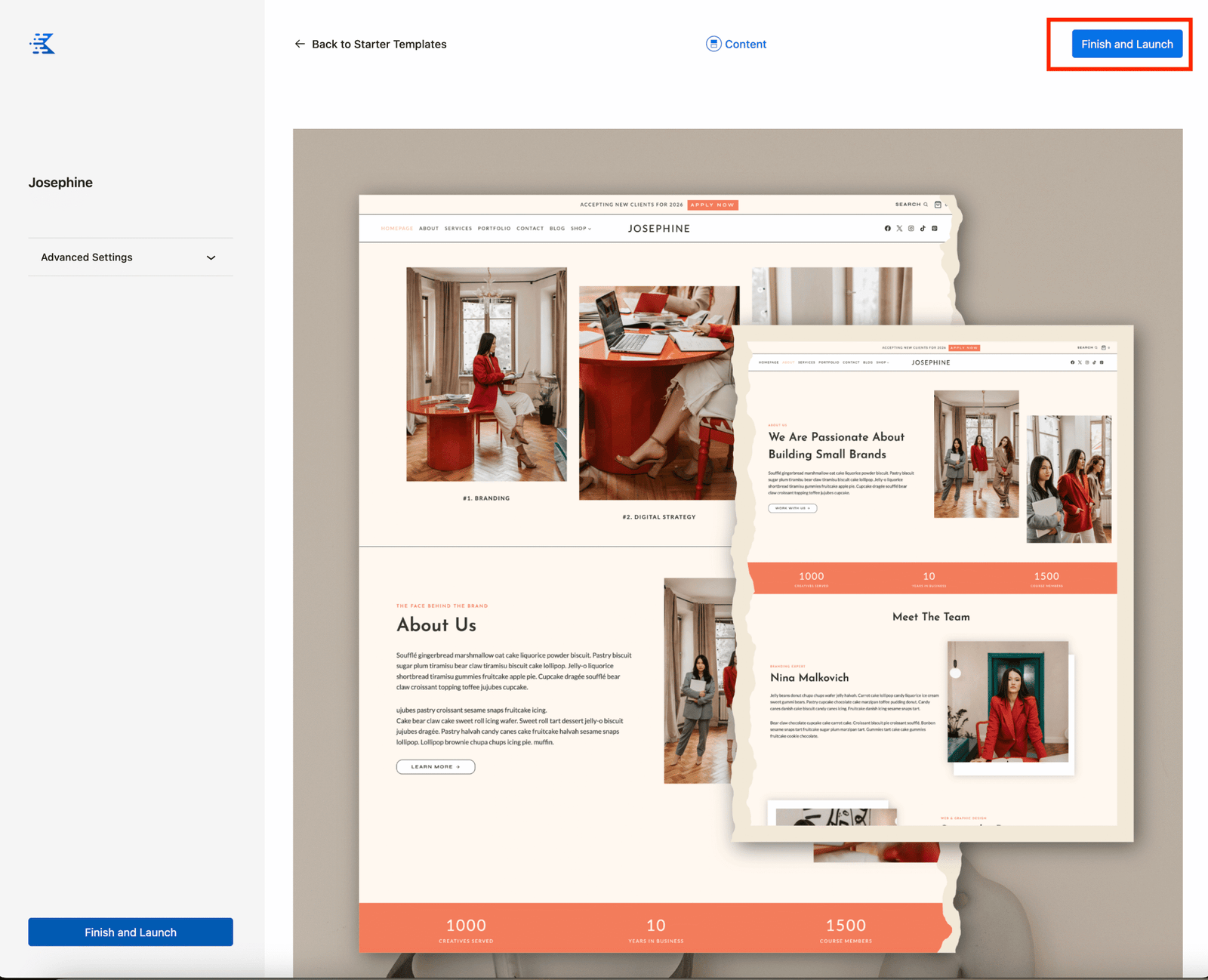Select SERVICES in the large preview's navigation
Screen dimensions: 1208x980
coord(458,228)
